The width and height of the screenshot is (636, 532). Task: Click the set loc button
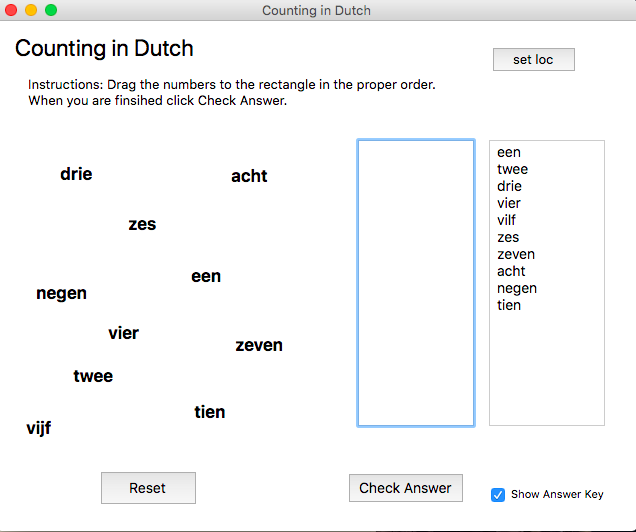point(533,60)
